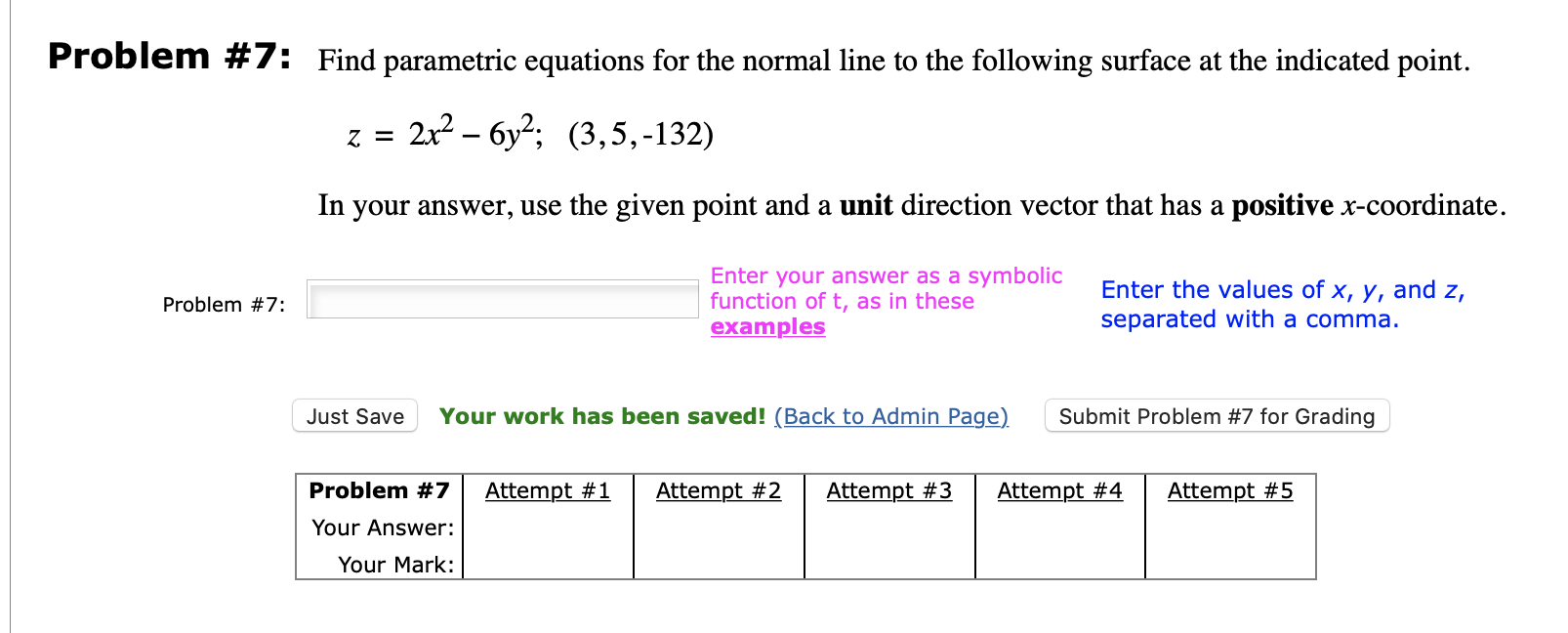
Task: Open Attempt #5 from the results table
Action: 1229,490
